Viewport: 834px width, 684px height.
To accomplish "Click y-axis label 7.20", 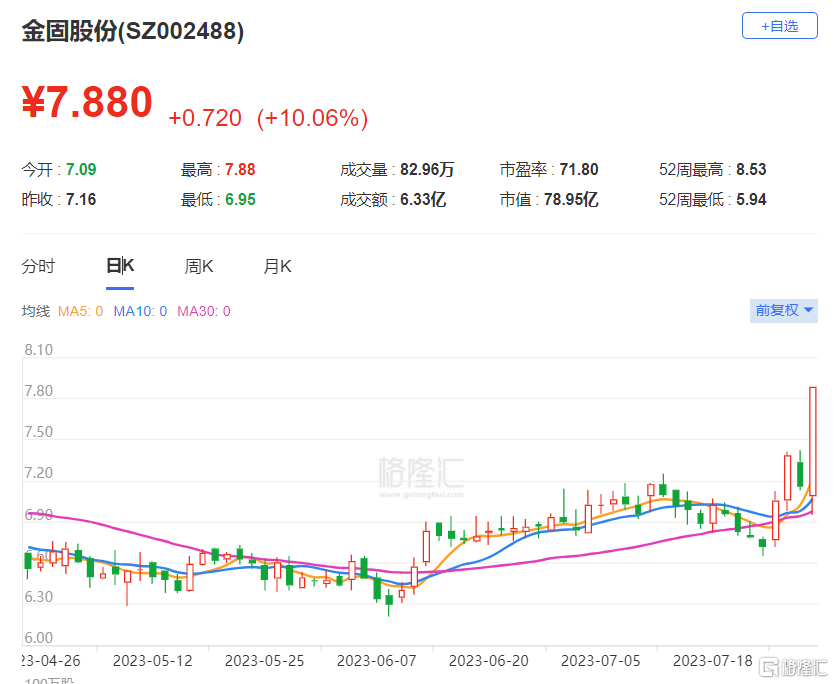I will click(x=39, y=473).
